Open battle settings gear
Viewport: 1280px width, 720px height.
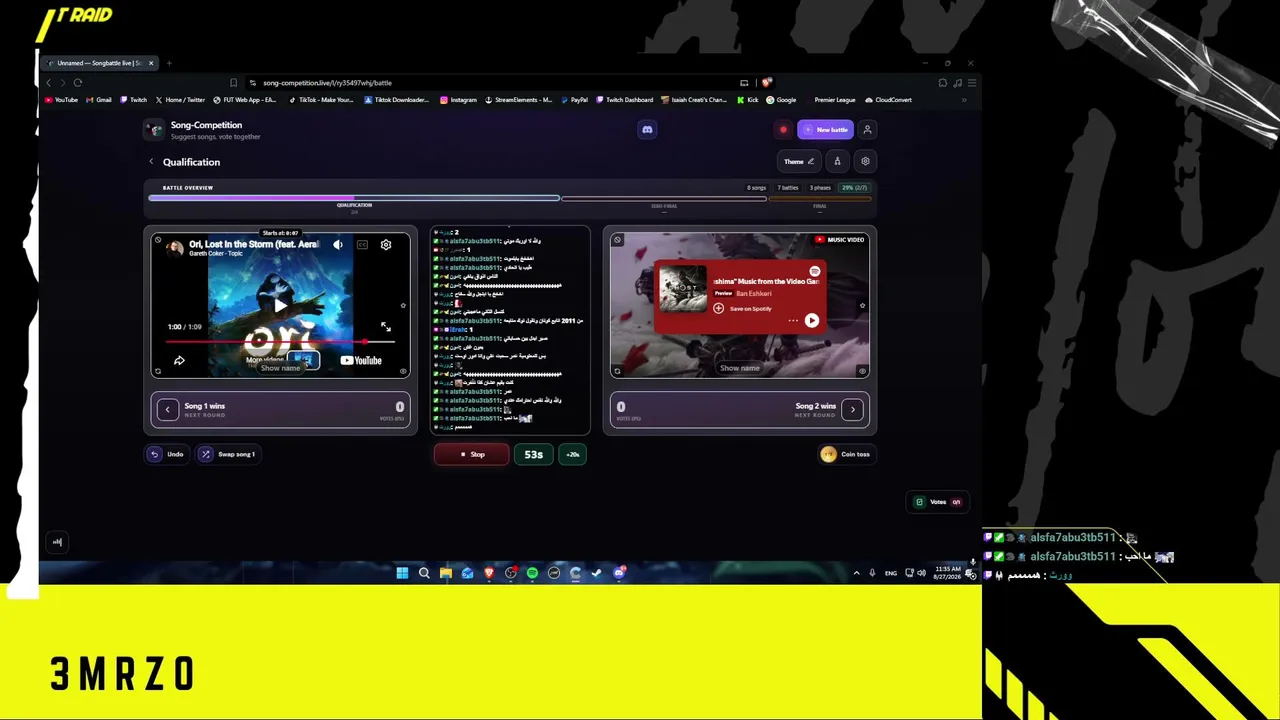865,161
